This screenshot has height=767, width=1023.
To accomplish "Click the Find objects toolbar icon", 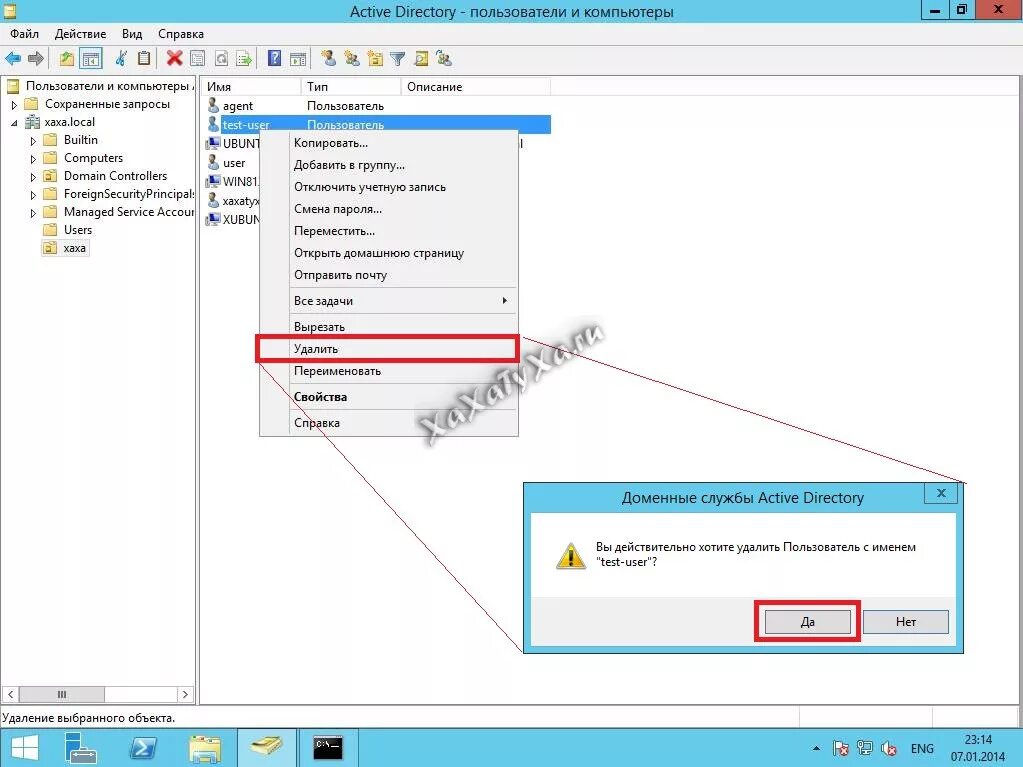I will 421,59.
